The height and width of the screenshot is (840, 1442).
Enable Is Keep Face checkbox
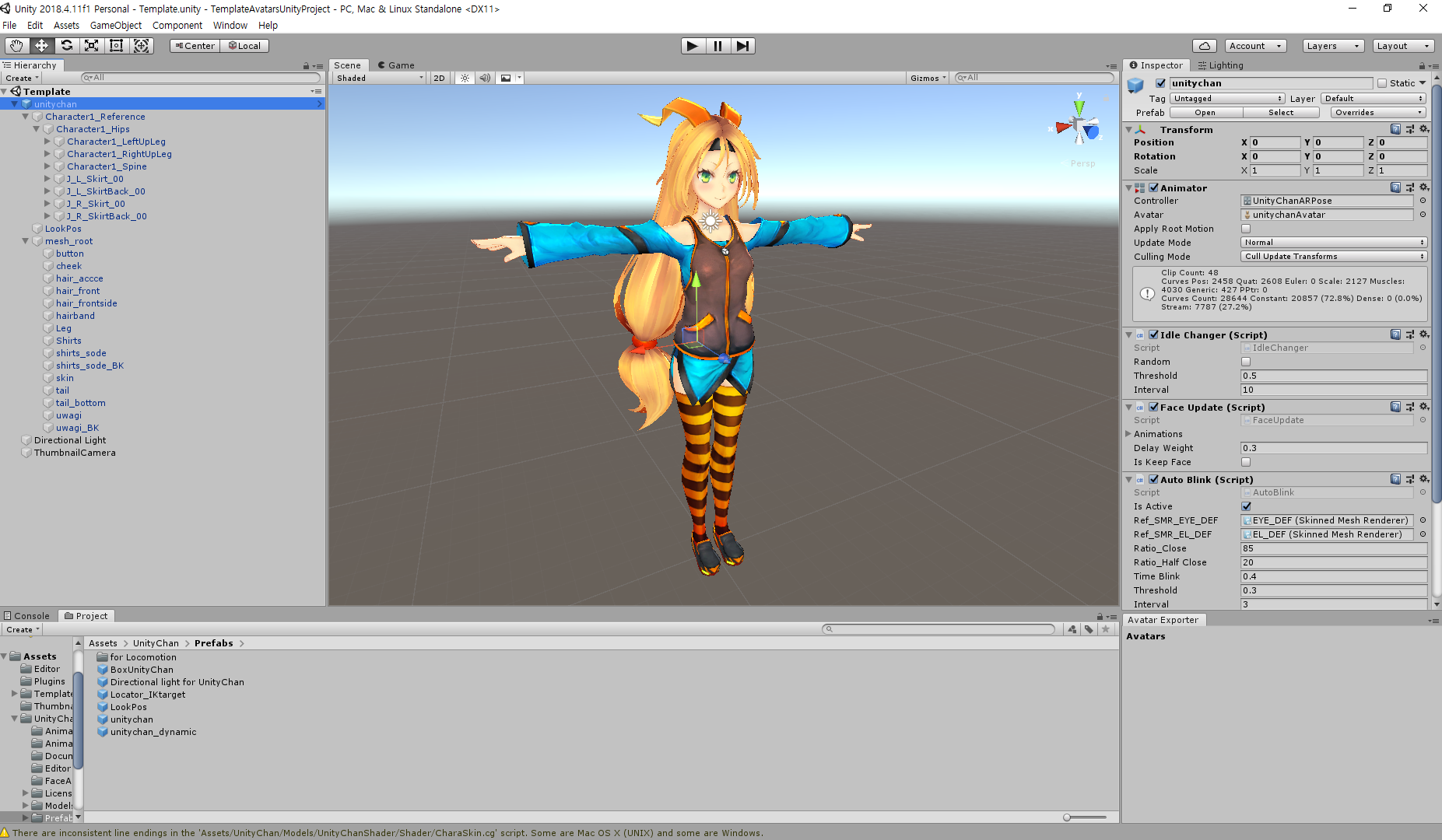(x=1246, y=462)
